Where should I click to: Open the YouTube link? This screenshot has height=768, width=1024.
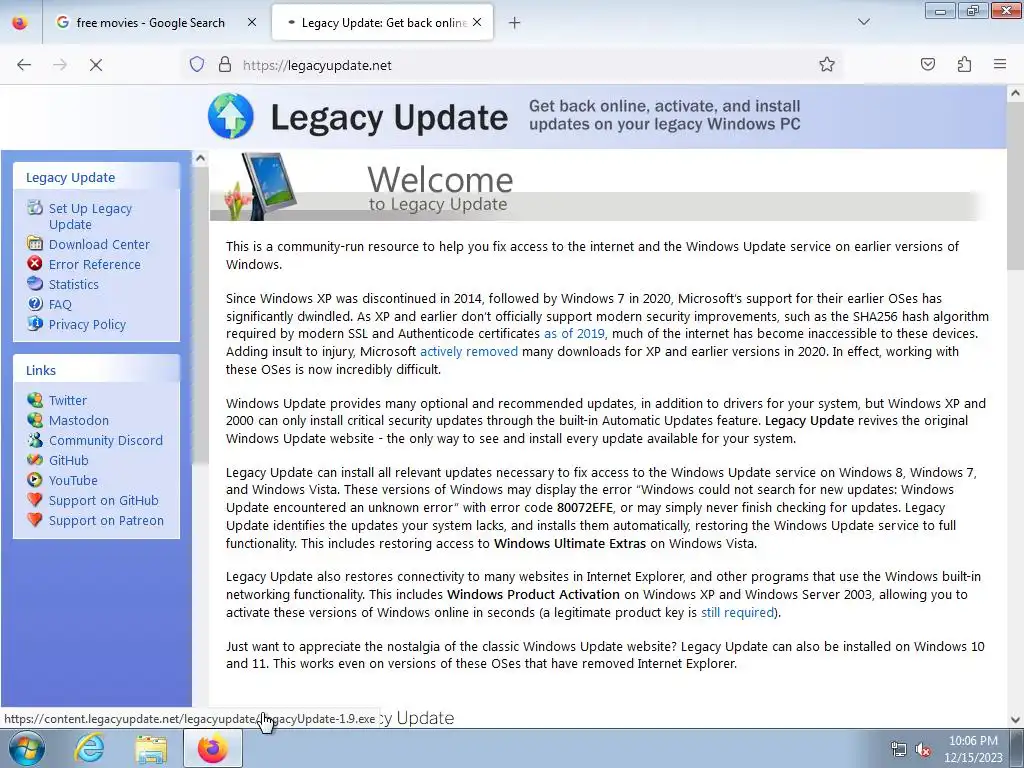pyautogui.click(x=72, y=481)
